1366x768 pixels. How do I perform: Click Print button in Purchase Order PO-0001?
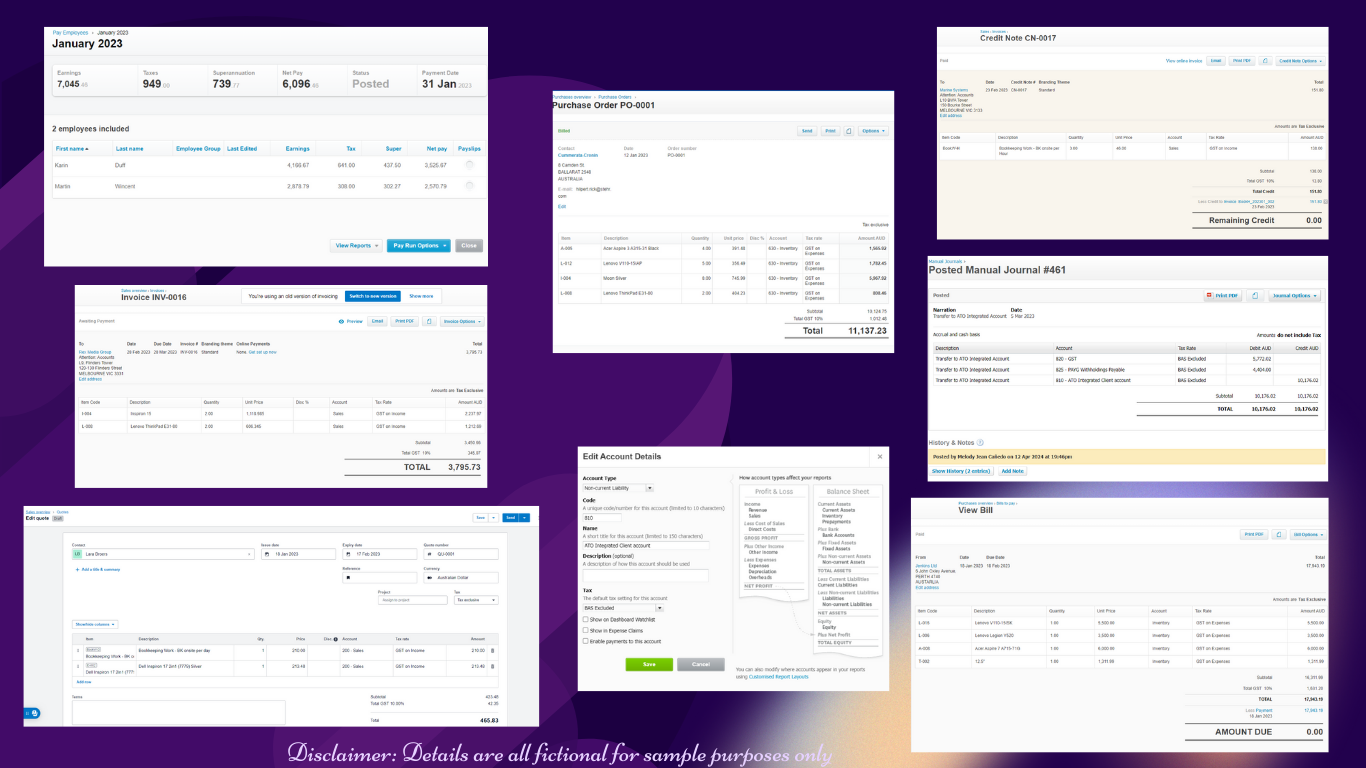[830, 131]
